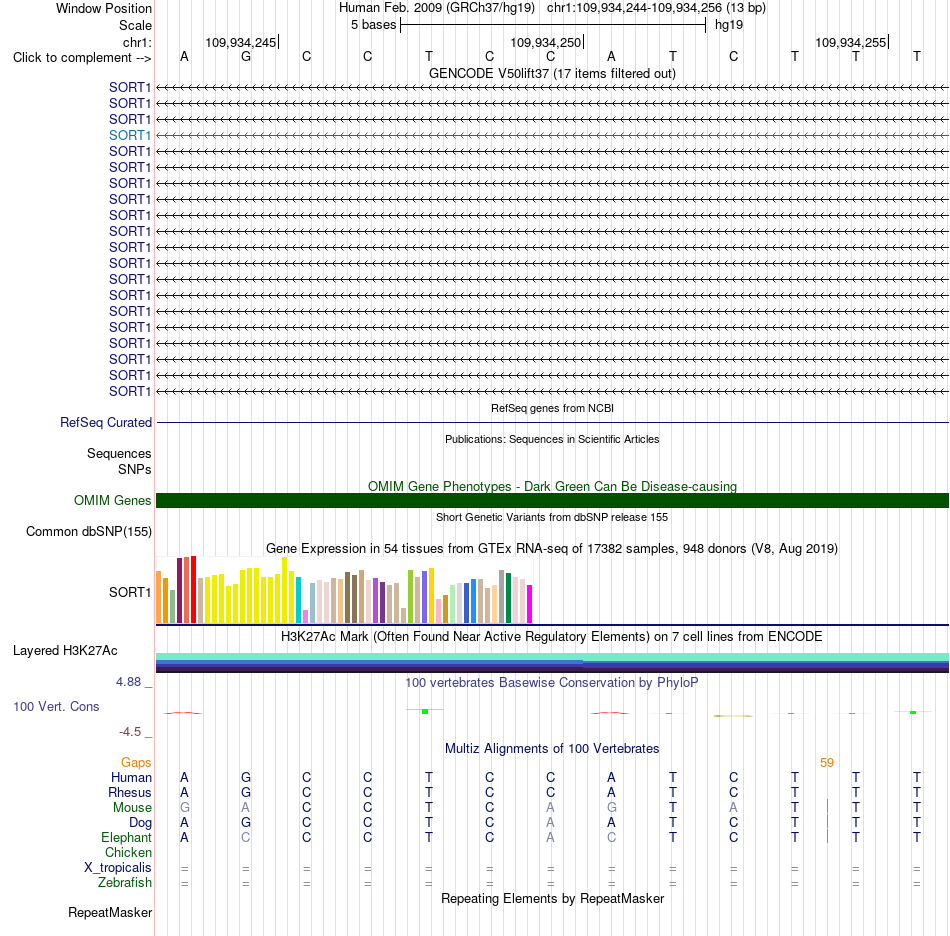Select the Elephant alignment row label

click(127, 837)
